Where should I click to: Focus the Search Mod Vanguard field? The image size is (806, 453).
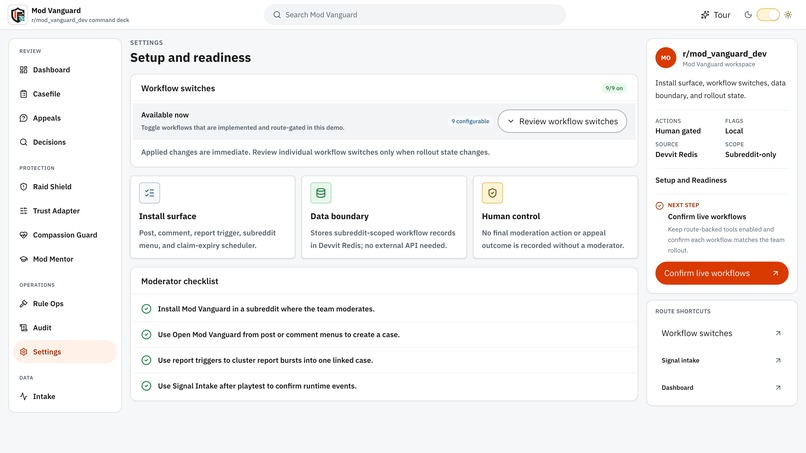pyautogui.click(x=415, y=15)
